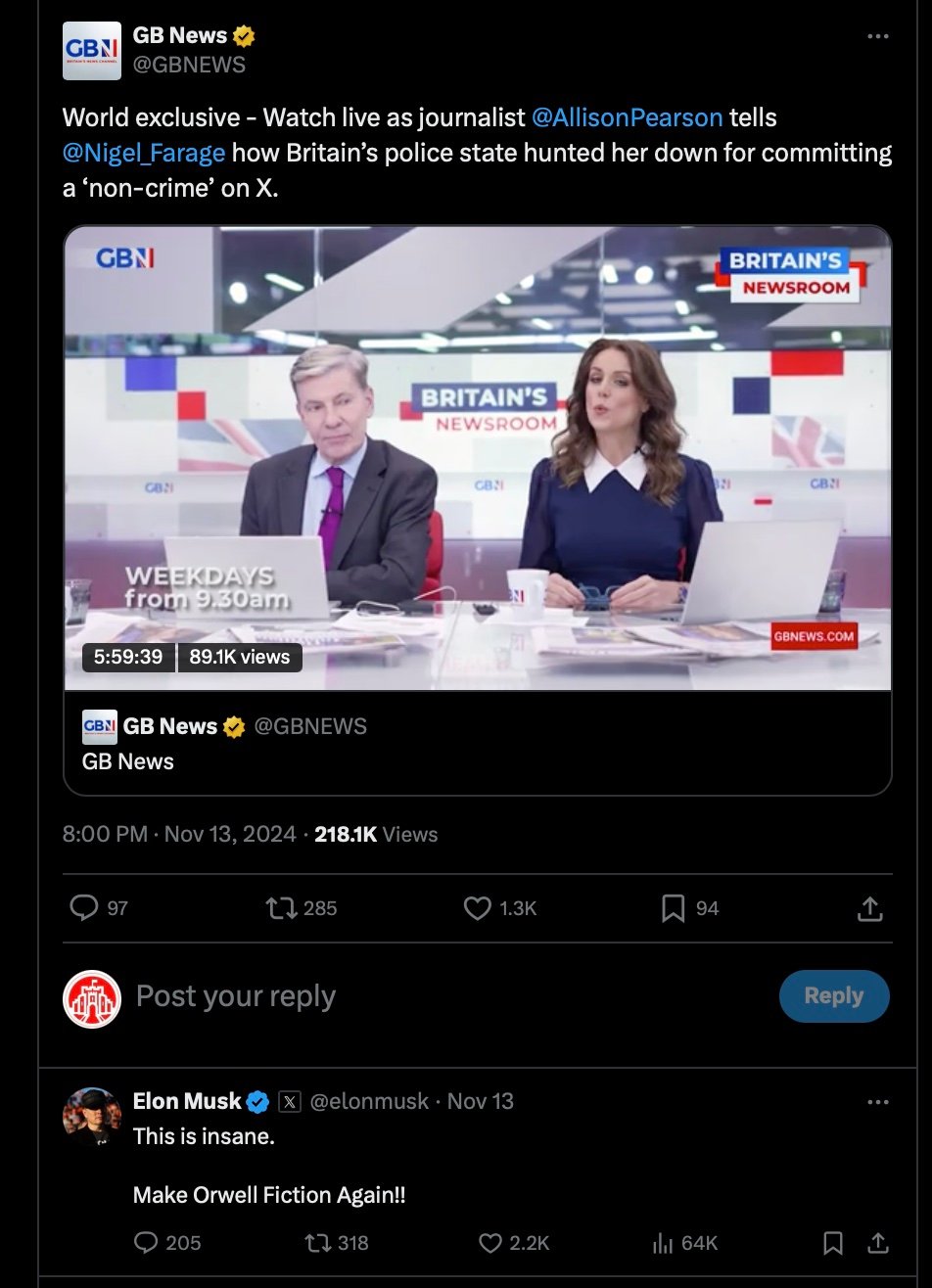The height and width of the screenshot is (1288, 932).
Task: Open GB News profile avatar at top
Action: [92, 51]
